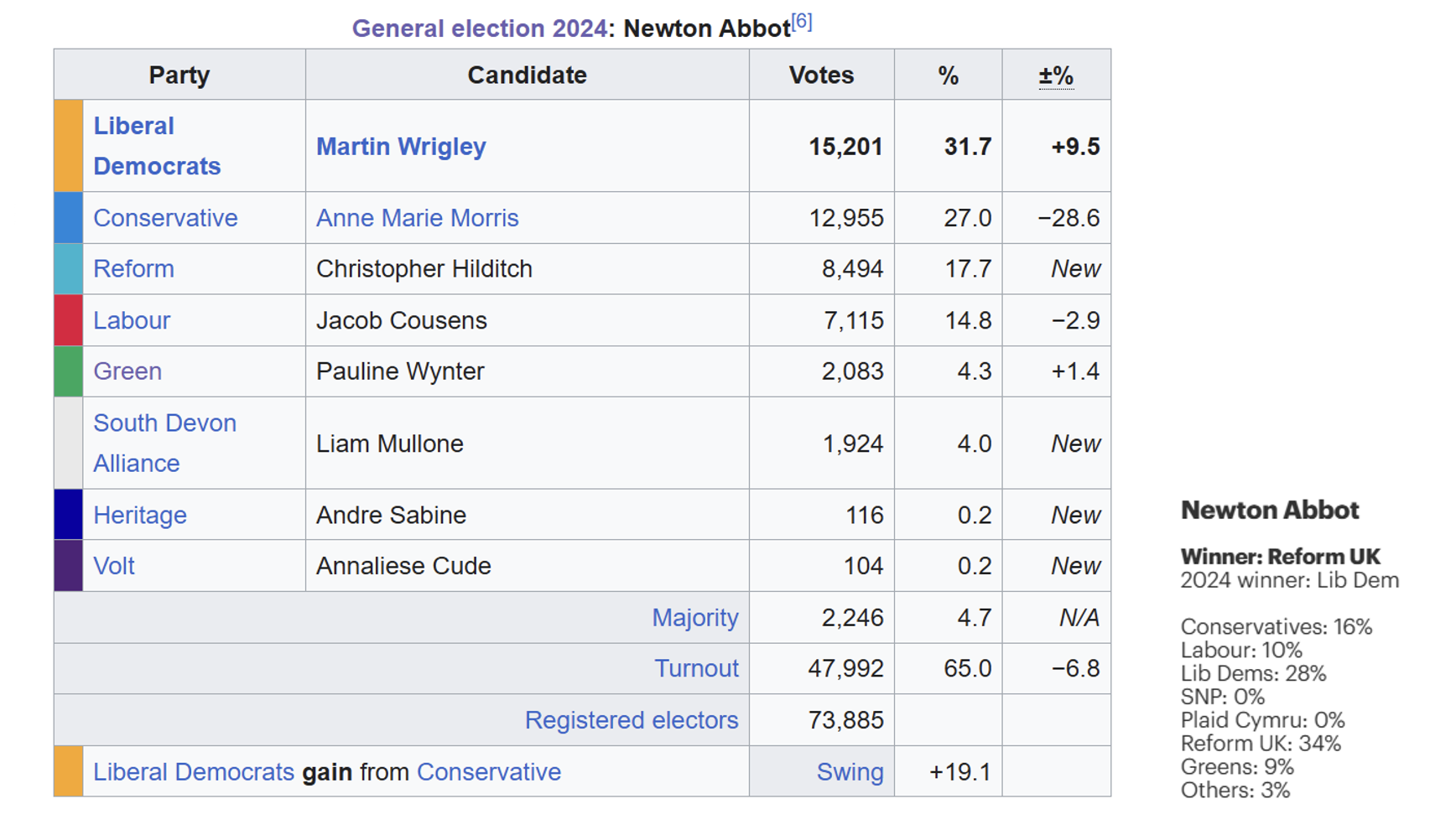Open the Volt party link
This screenshot has height=835, width=1456.
point(113,566)
